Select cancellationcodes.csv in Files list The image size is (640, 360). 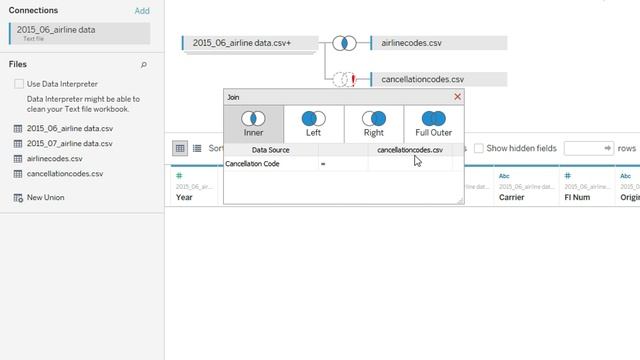[x=65, y=174]
